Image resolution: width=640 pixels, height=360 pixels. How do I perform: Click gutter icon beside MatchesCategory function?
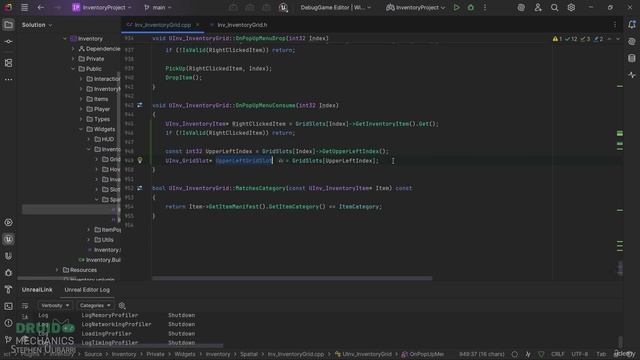(140, 188)
